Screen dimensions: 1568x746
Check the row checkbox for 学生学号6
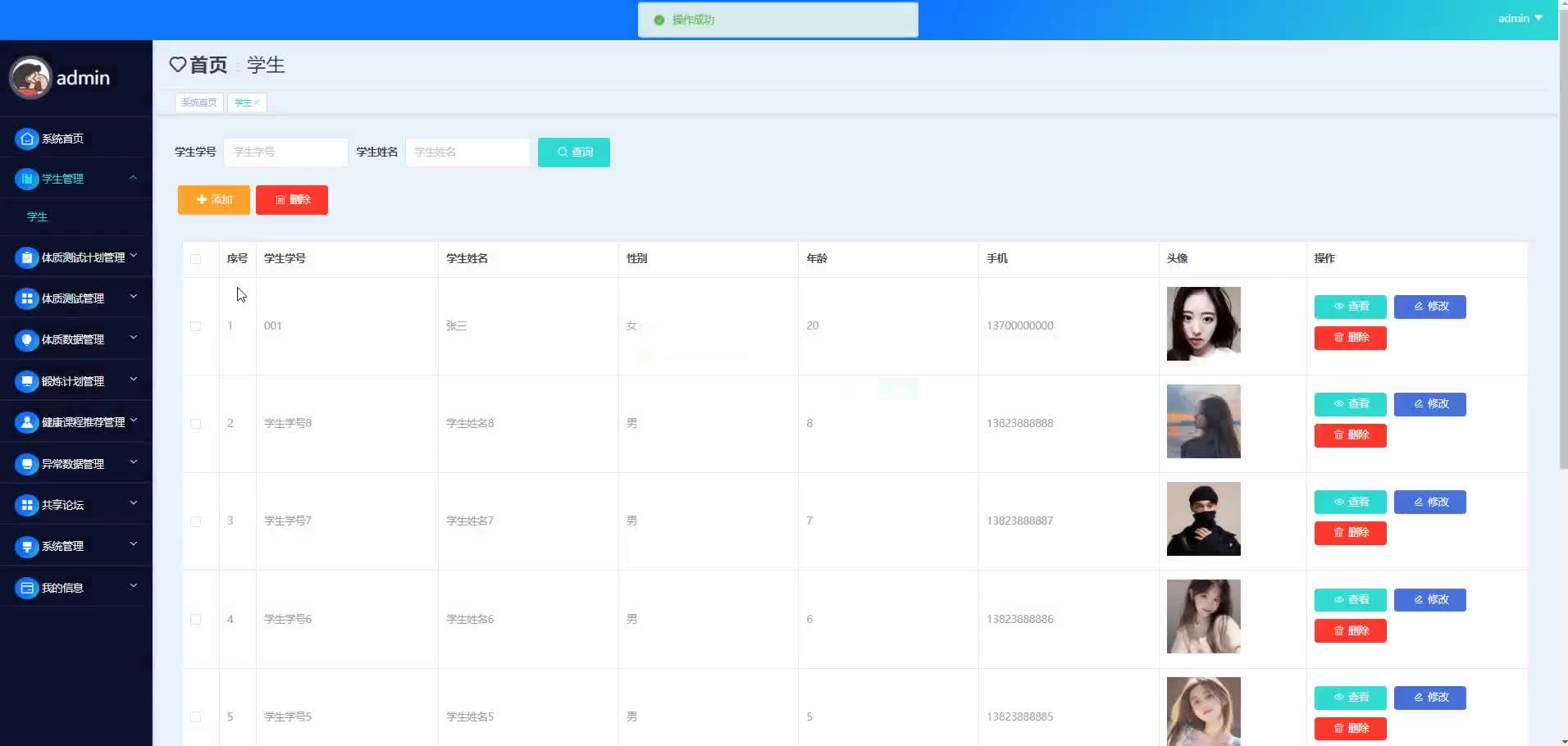click(195, 620)
